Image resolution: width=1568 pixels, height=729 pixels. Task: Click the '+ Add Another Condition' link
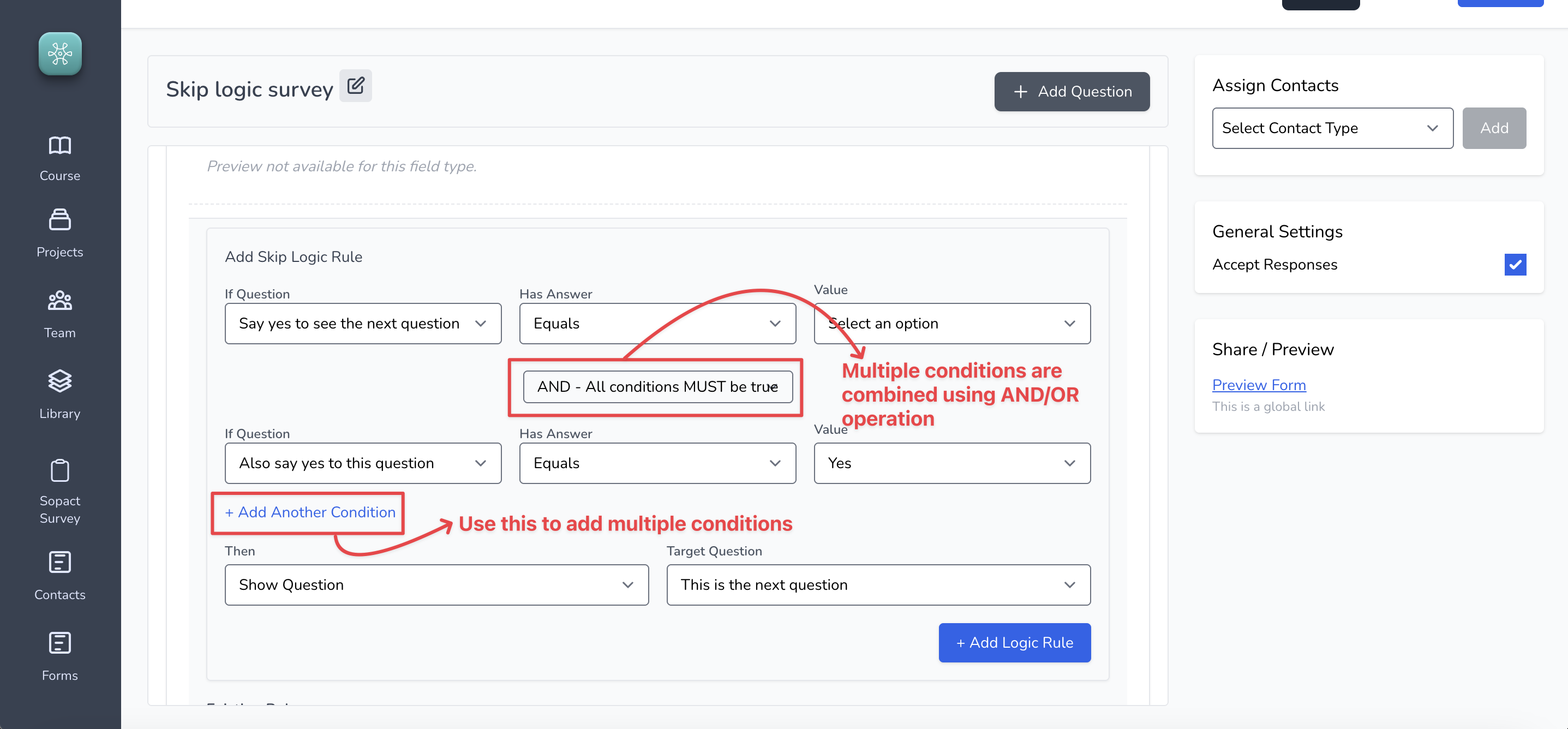[310, 512]
